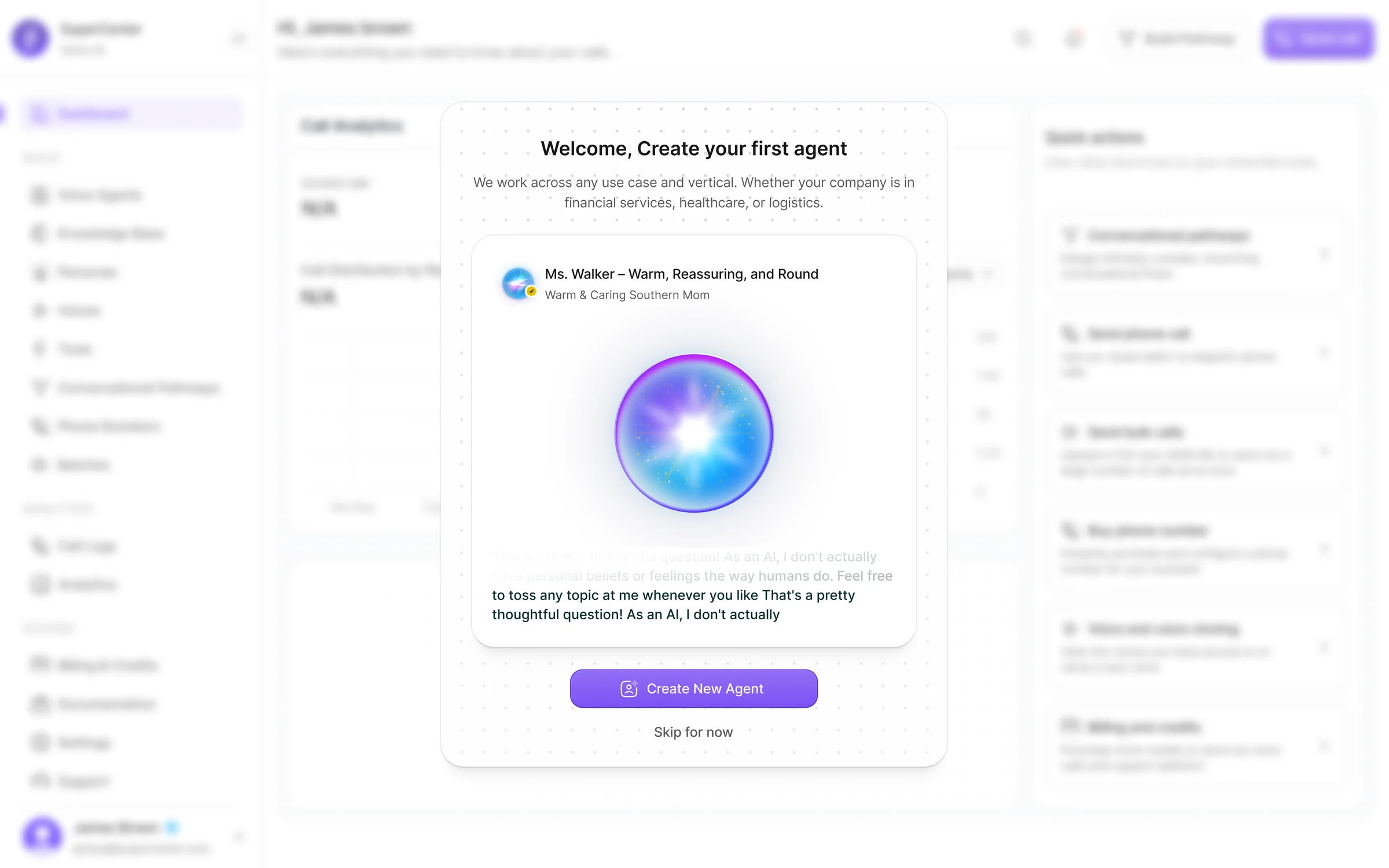1389x868 pixels.
Task: Expand account options next to James Brown
Action: point(239,837)
